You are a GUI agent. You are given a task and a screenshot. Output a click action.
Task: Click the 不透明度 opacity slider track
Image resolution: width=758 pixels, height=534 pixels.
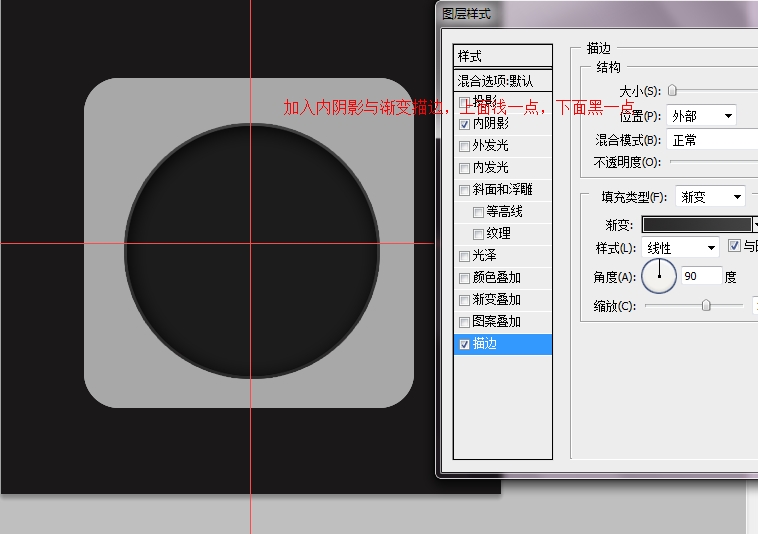(x=714, y=162)
